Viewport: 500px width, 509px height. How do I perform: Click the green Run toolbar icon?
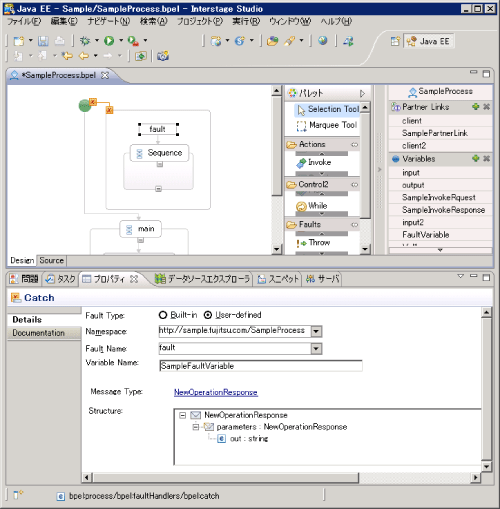coord(109,41)
